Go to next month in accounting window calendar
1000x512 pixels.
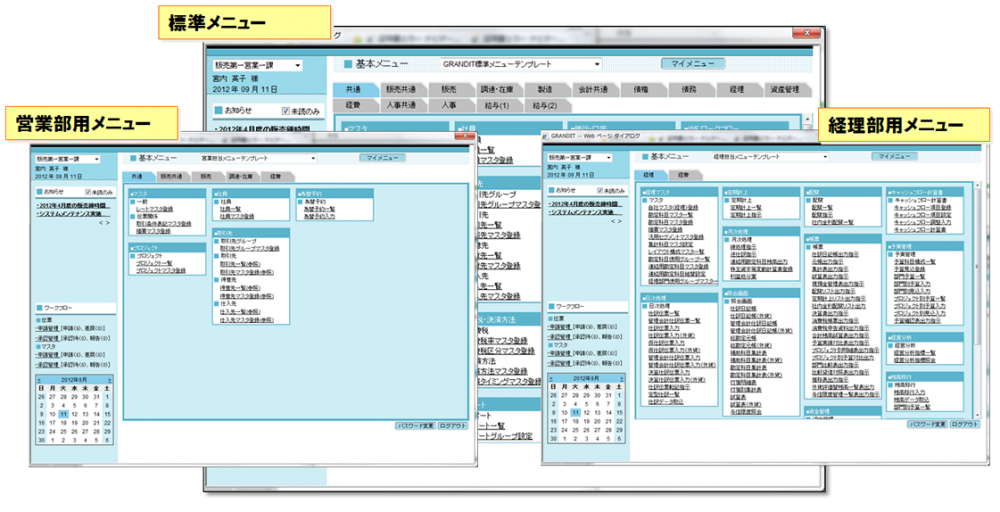click(x=621, y=379)
